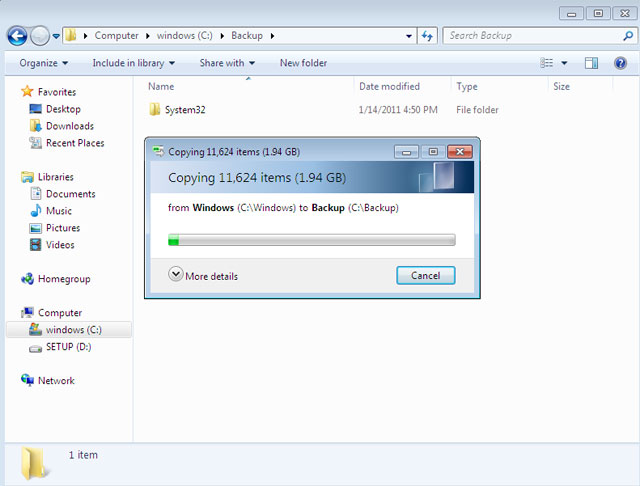Open Documents library
The image size is (640, 486).
71,194
